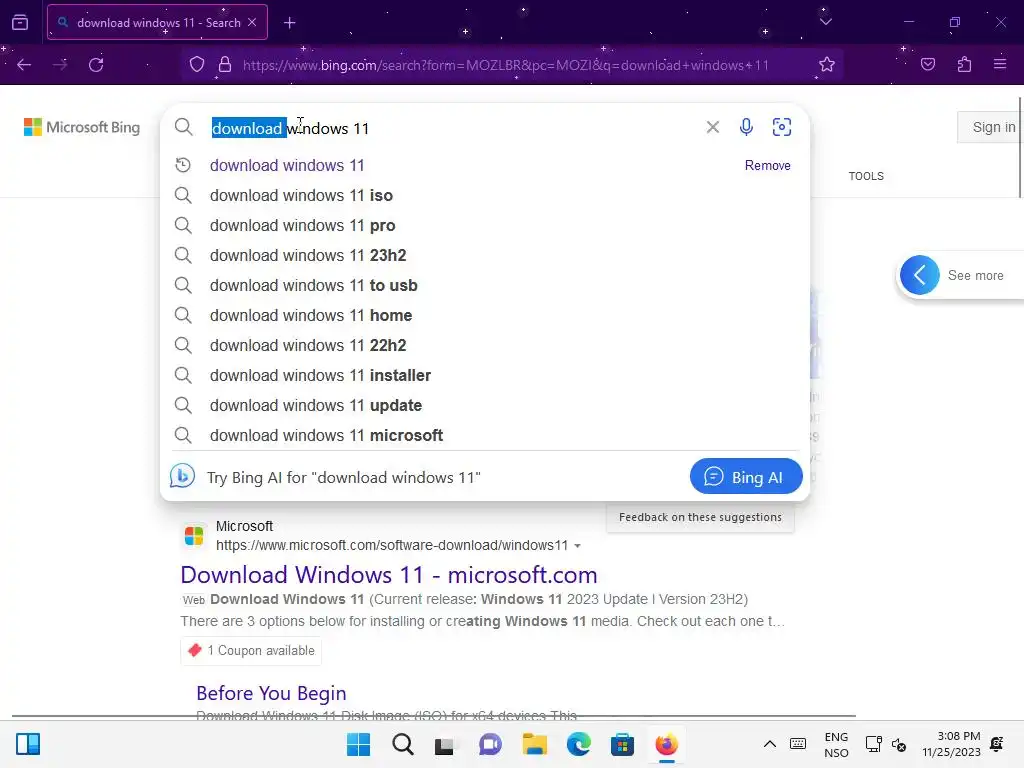The height and width of the screenshot is (768, 1024).
Task: Click the Microsoft favicon on result
Action: click(x=194, y=536)
